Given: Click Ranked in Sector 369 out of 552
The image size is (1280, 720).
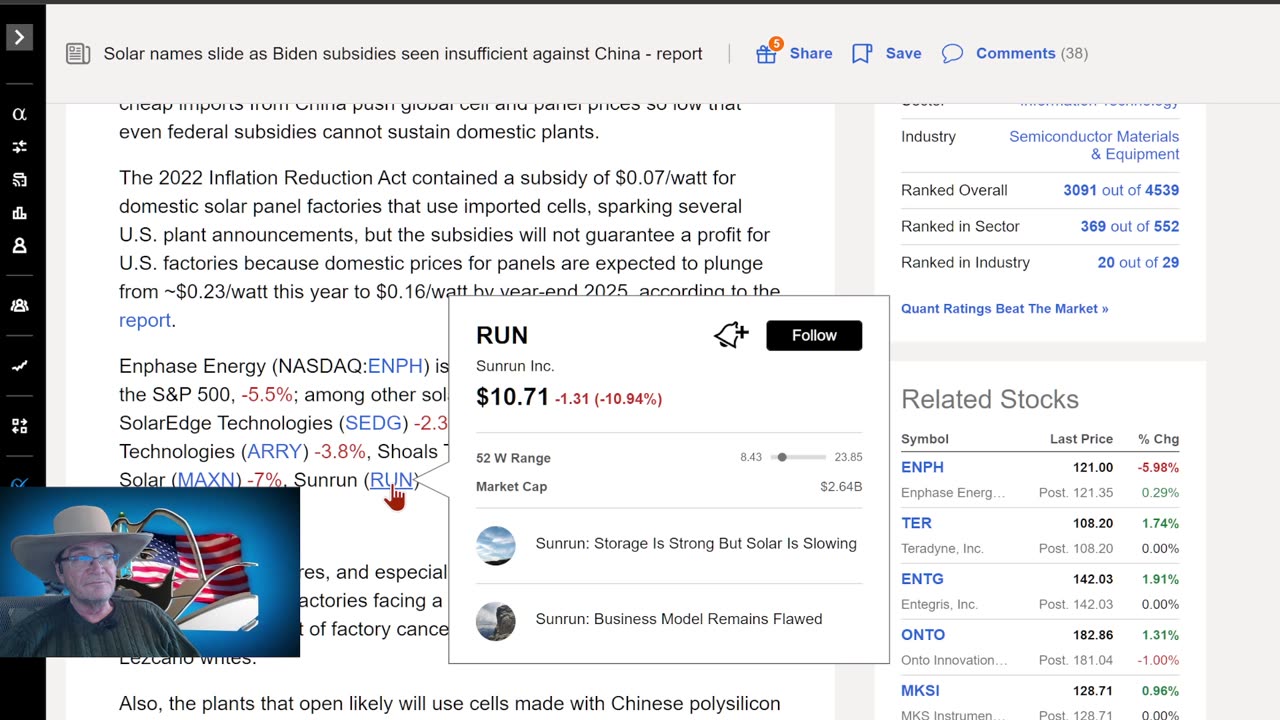Looking at the screenshot, I should [1129, 226].
